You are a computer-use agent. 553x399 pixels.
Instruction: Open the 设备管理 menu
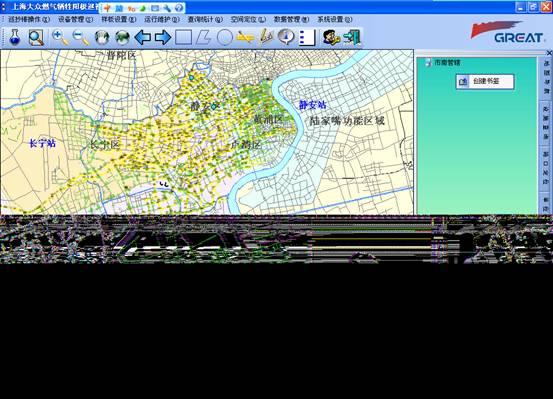(x=75, y=19)
